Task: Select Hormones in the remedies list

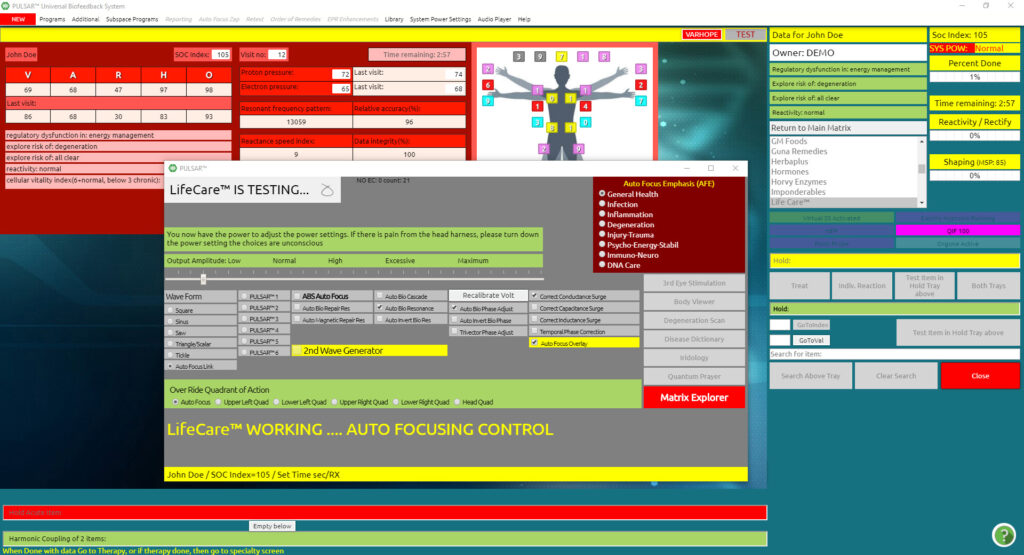Action: click(789, 172)
